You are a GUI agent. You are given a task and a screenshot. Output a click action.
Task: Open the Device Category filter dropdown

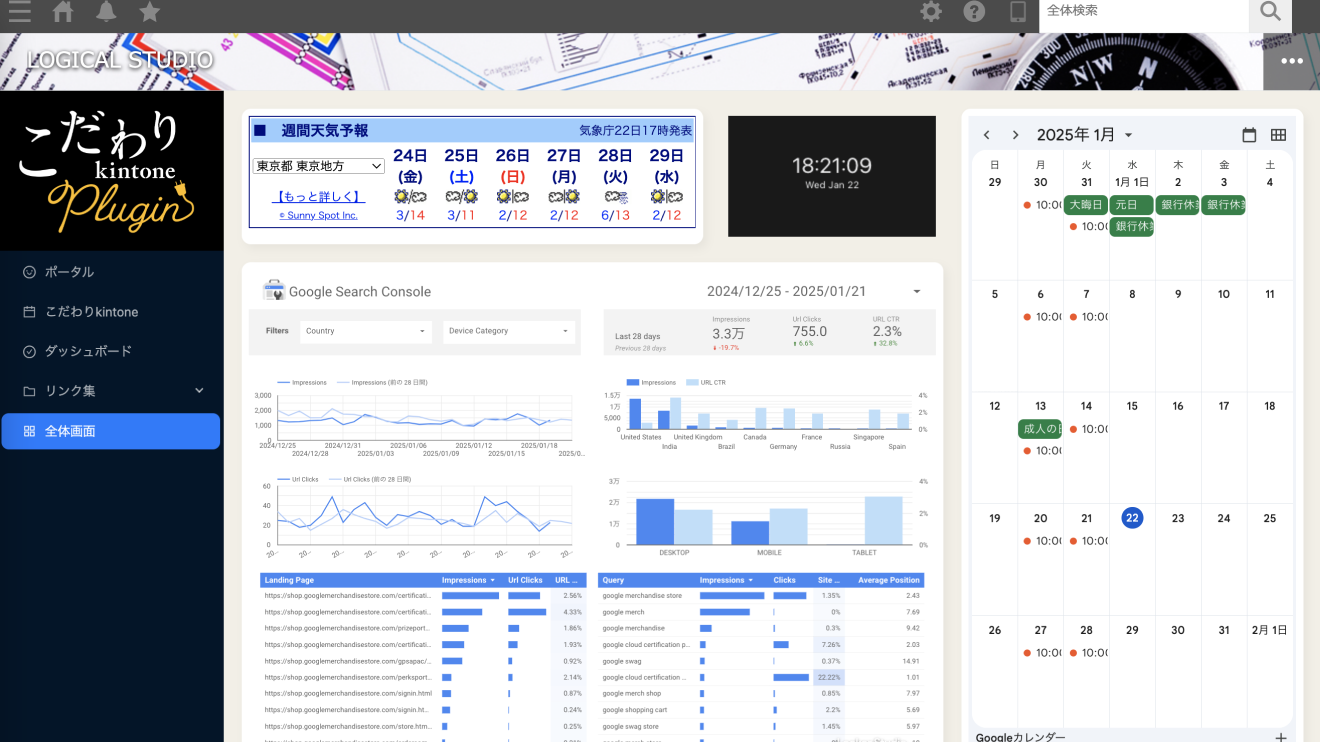pyautogui.click(x=510, y=331)
